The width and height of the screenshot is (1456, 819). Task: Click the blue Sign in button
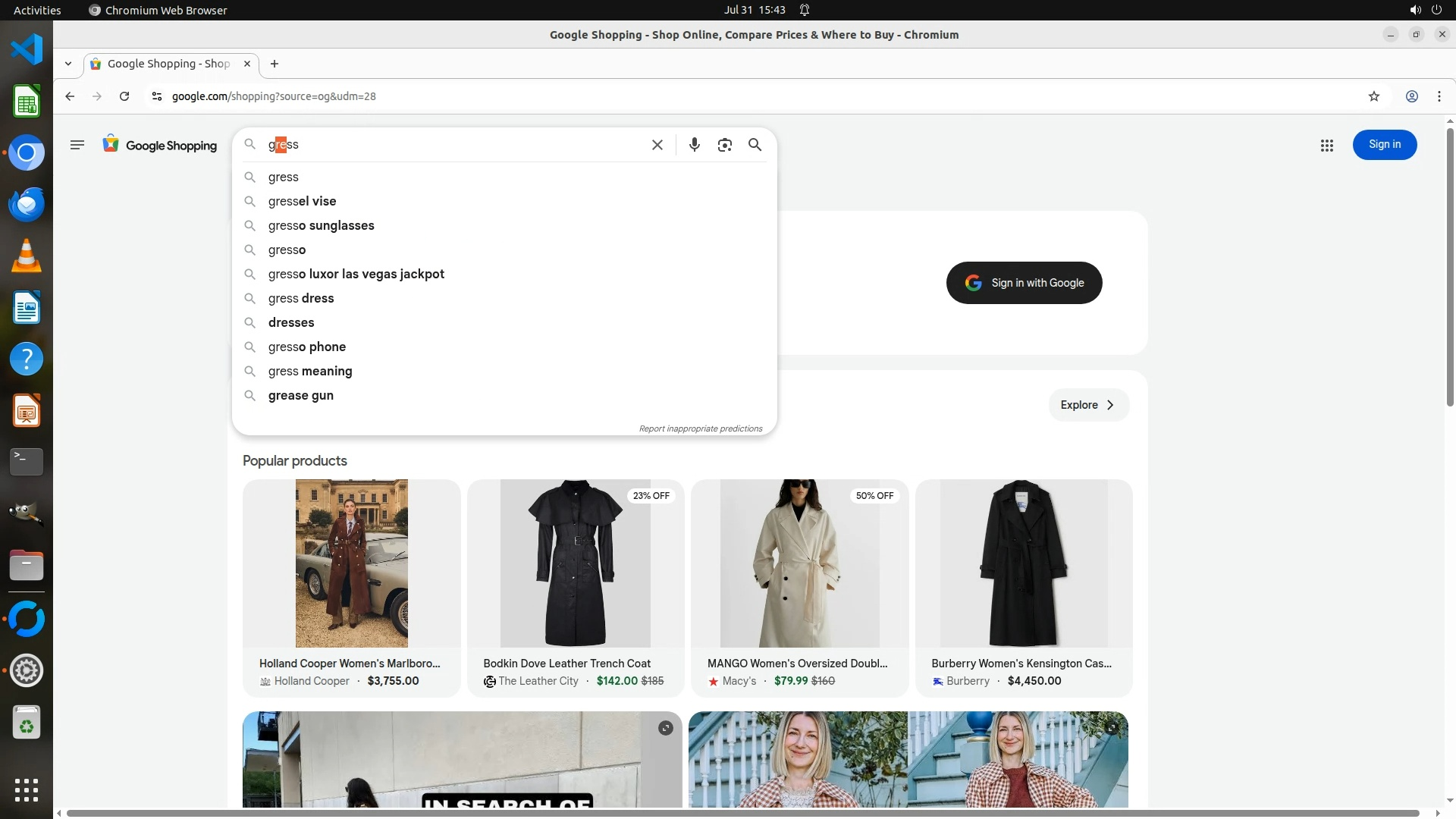coord(1384,145)
